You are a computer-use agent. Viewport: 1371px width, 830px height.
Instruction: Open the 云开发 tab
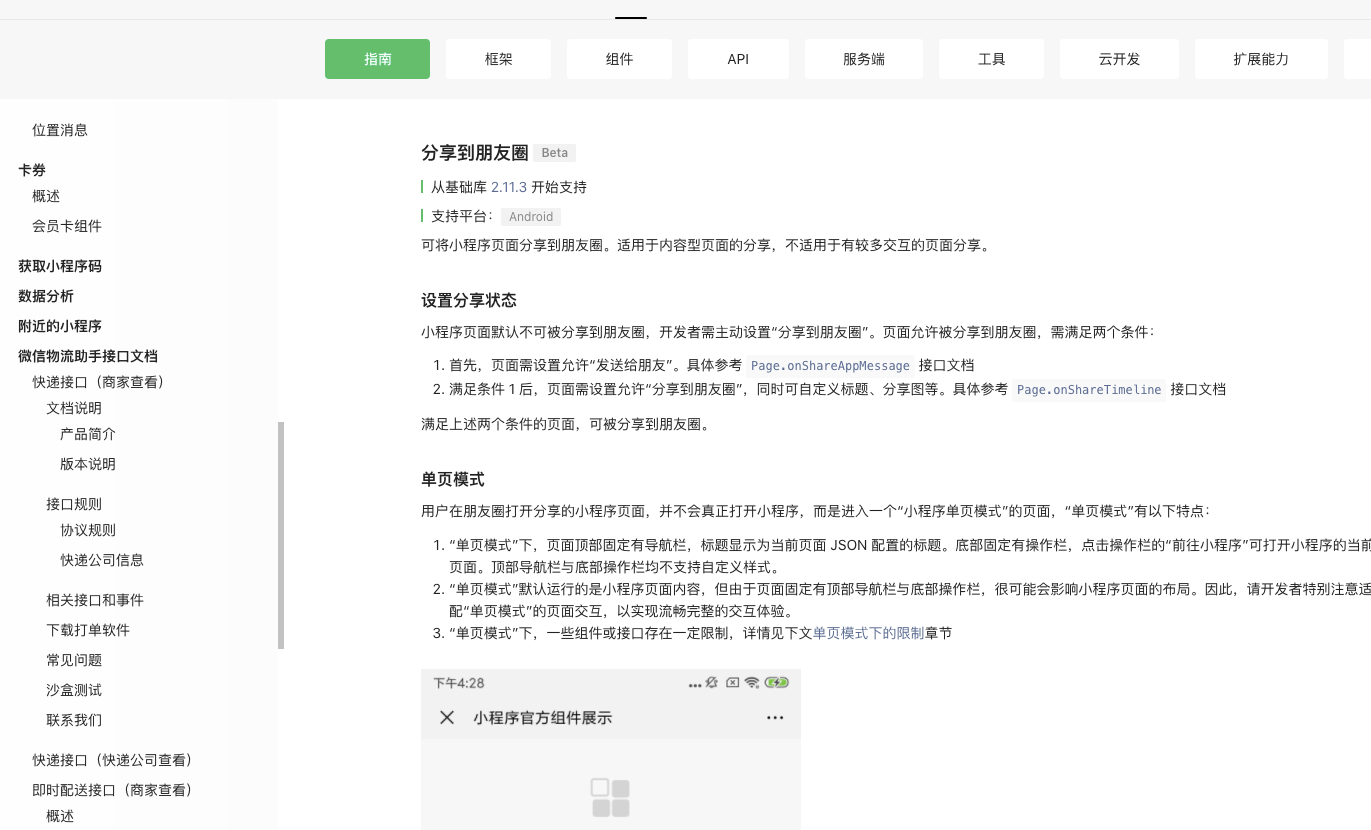click(1119, 59)
